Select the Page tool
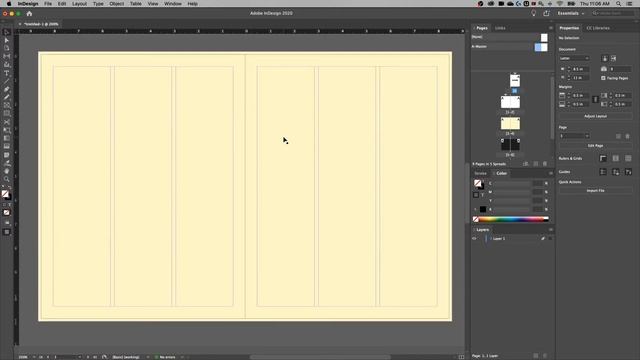The width and height of the screenshot is (640, 360). [x=7, y=48]
